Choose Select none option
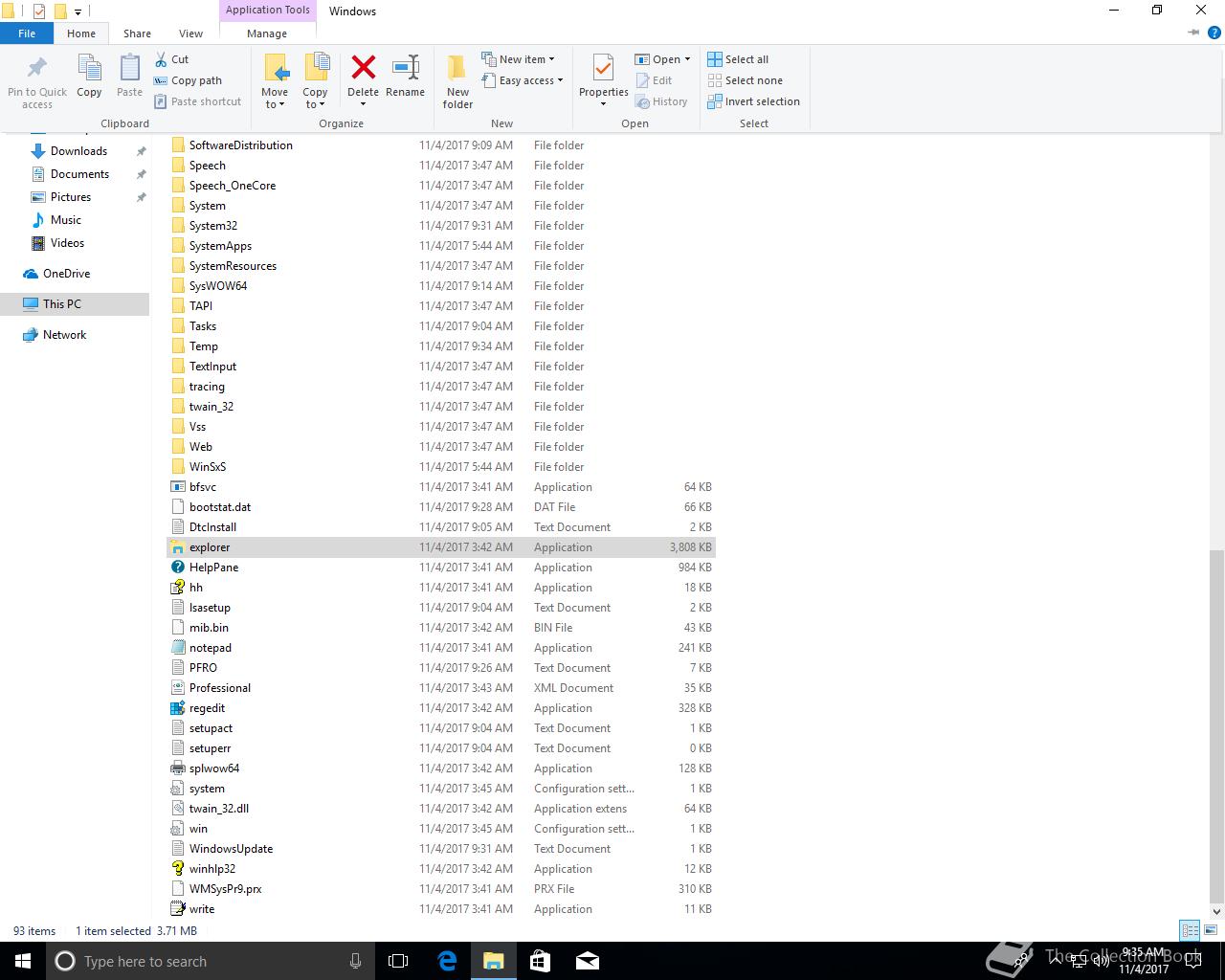The image size is (1225, 980). click(x=745, y=80)
